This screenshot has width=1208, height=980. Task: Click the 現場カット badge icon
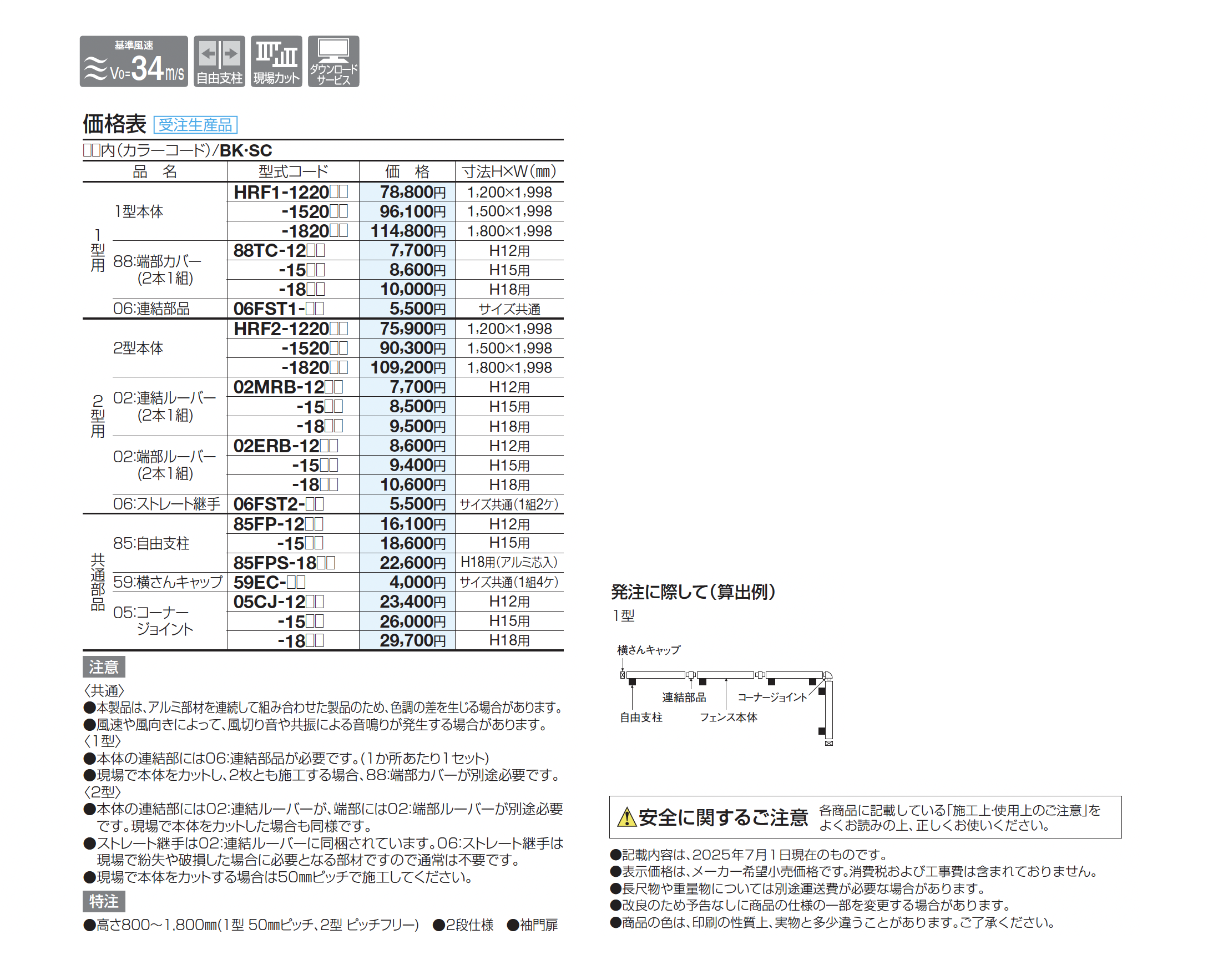[276, 62]
